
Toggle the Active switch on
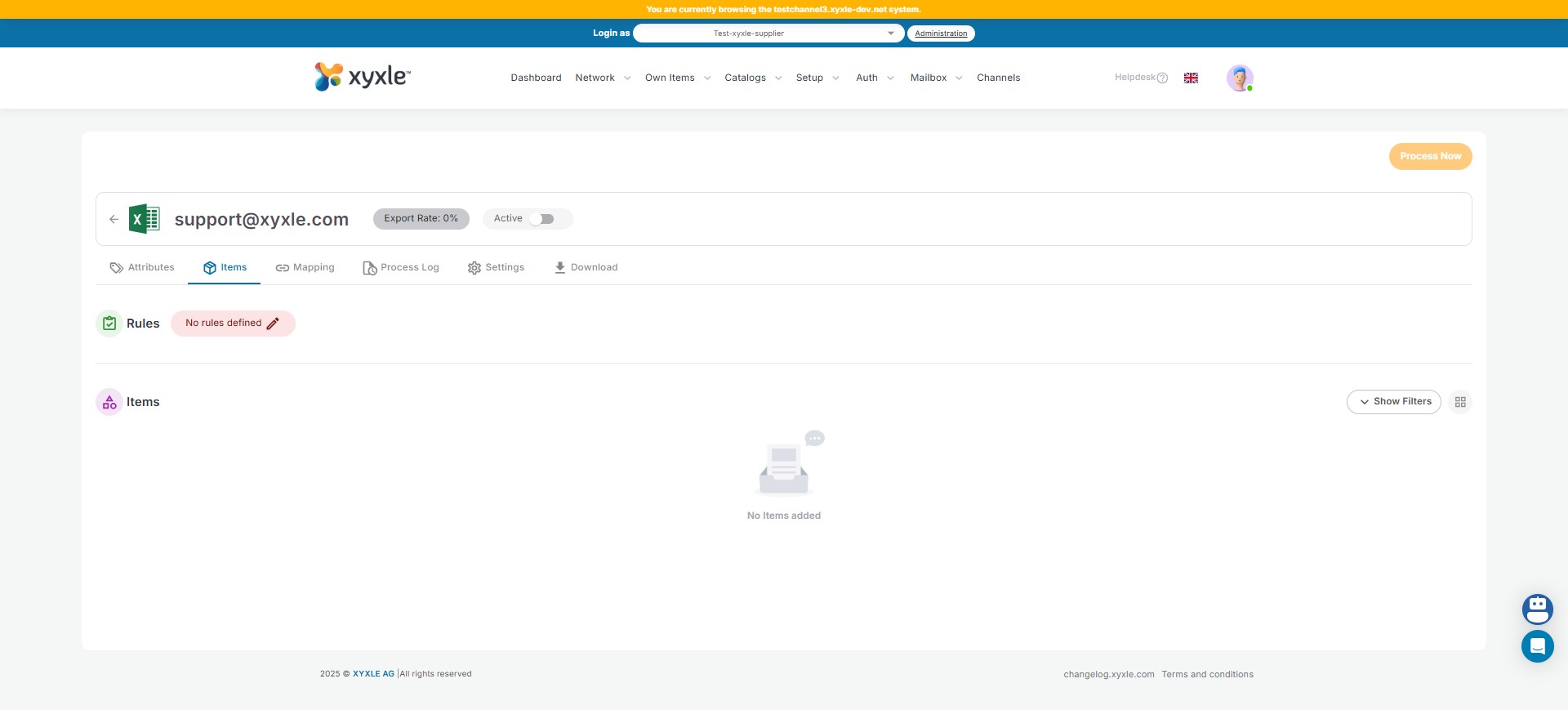click(x=541, y=219)
